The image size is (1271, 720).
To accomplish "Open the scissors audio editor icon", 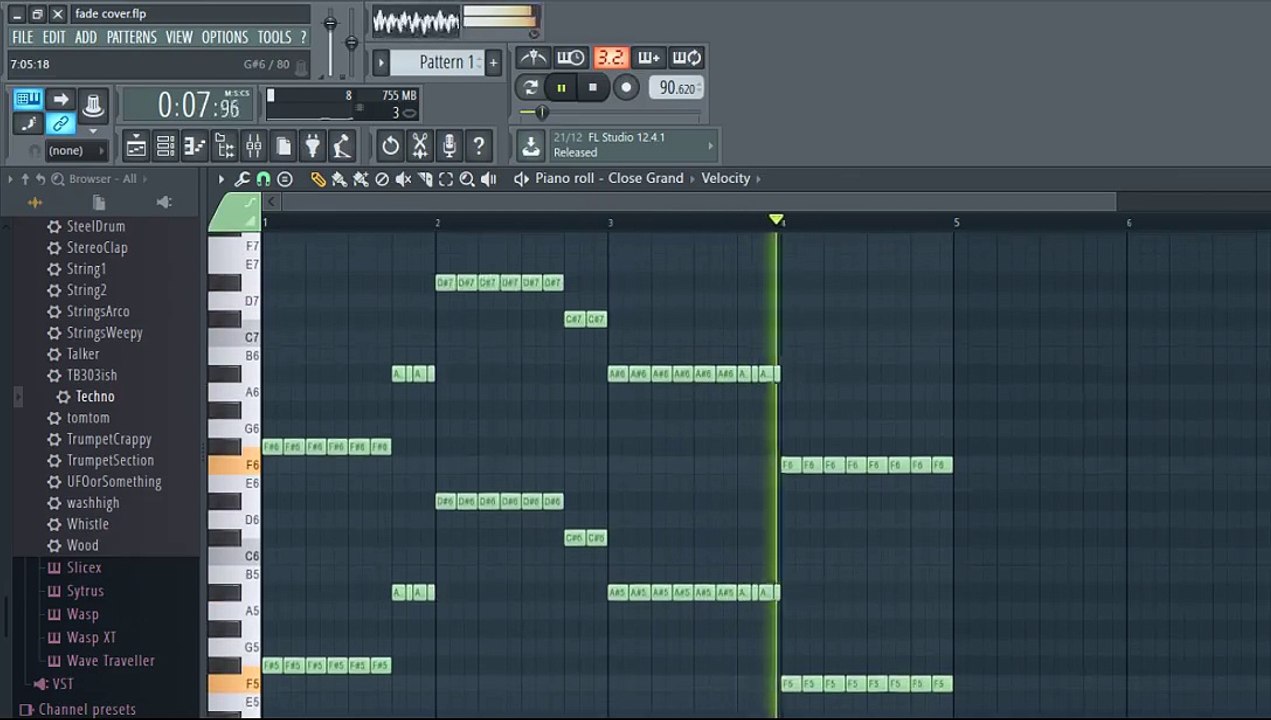I will pos(420,146).
